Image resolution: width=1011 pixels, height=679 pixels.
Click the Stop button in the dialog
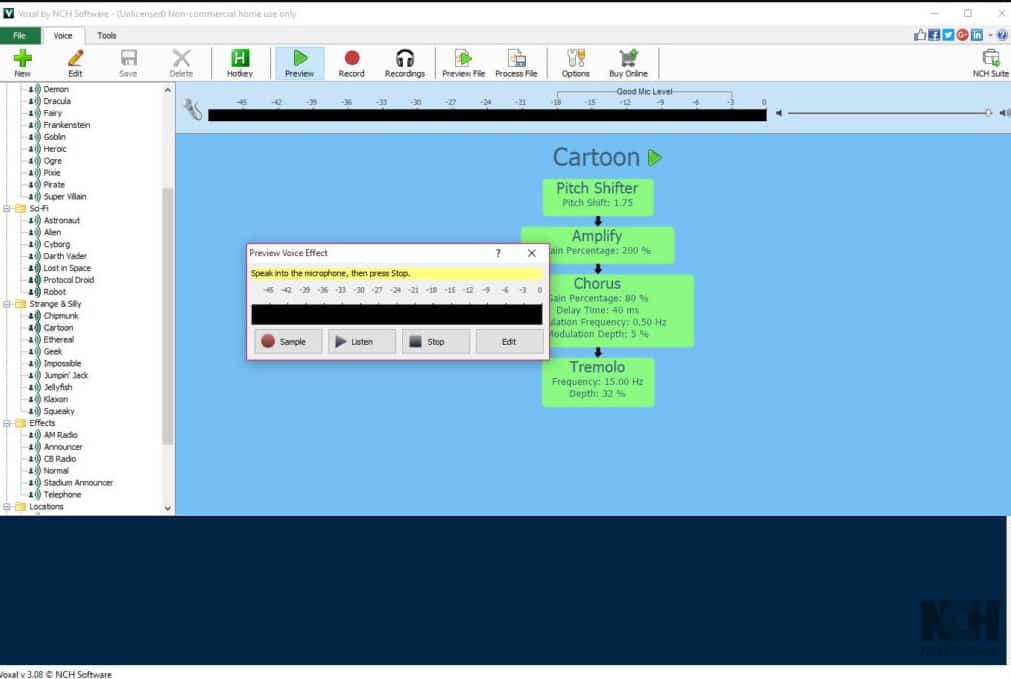[x=436, y=342]
